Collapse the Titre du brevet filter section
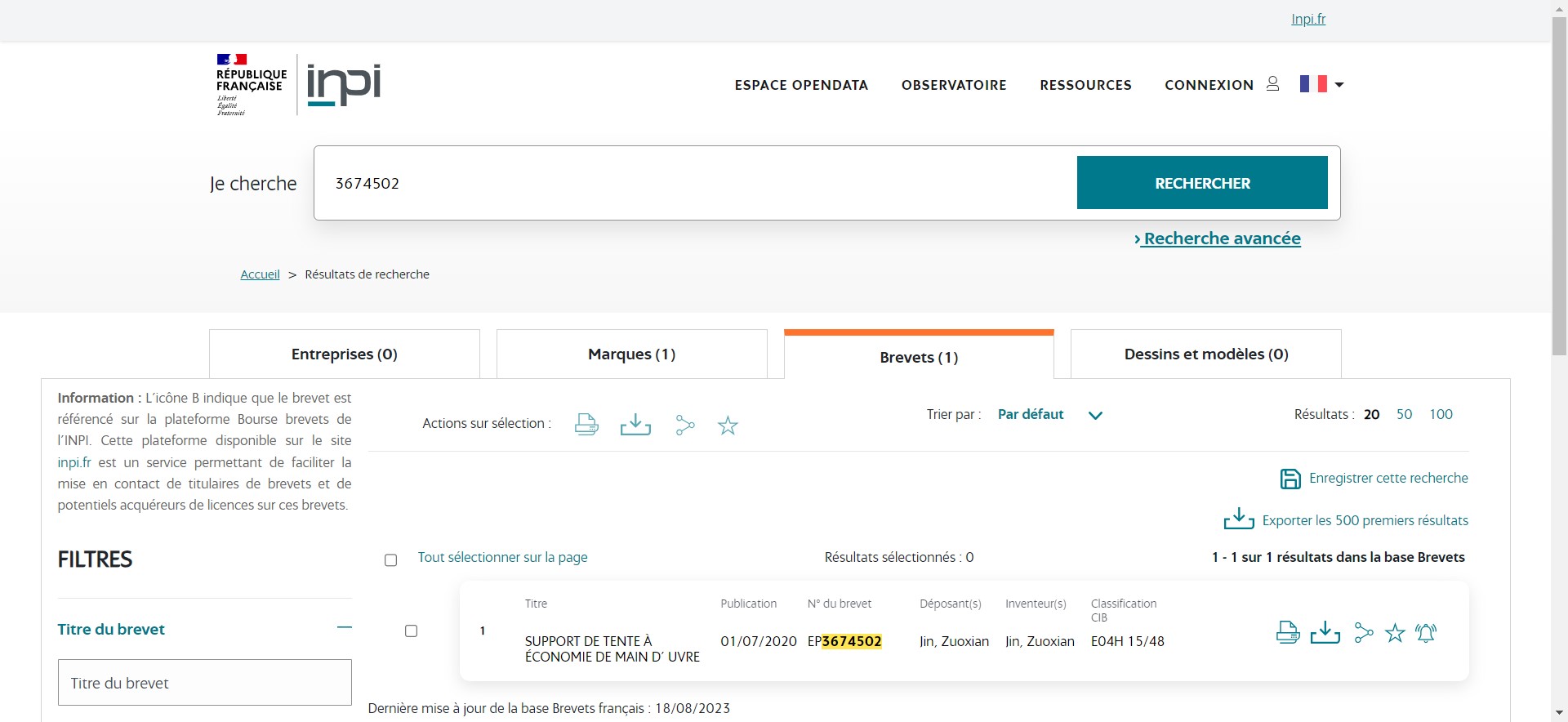The image size is (1568, 722). pyautogui.click(x=344, y=627)
